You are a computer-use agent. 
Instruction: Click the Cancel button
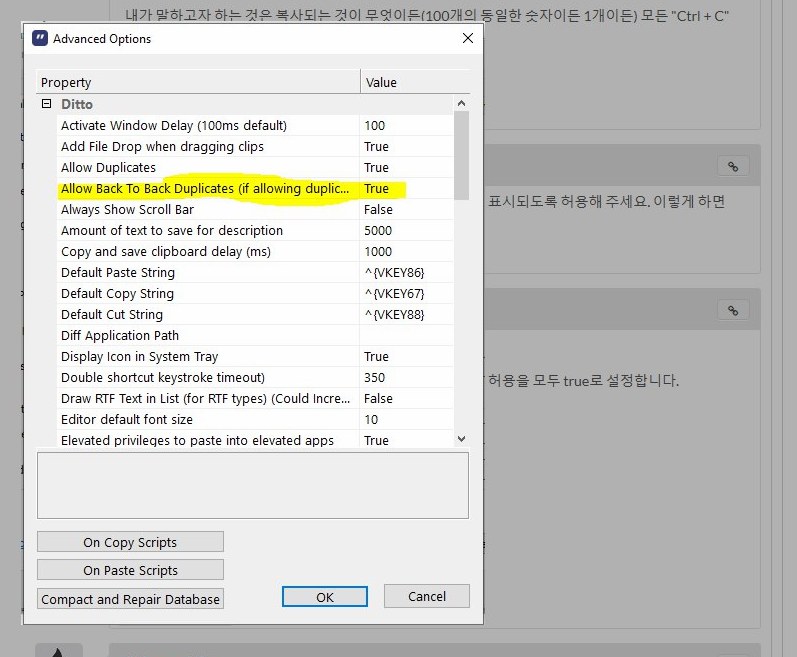(x=426, y=596)
